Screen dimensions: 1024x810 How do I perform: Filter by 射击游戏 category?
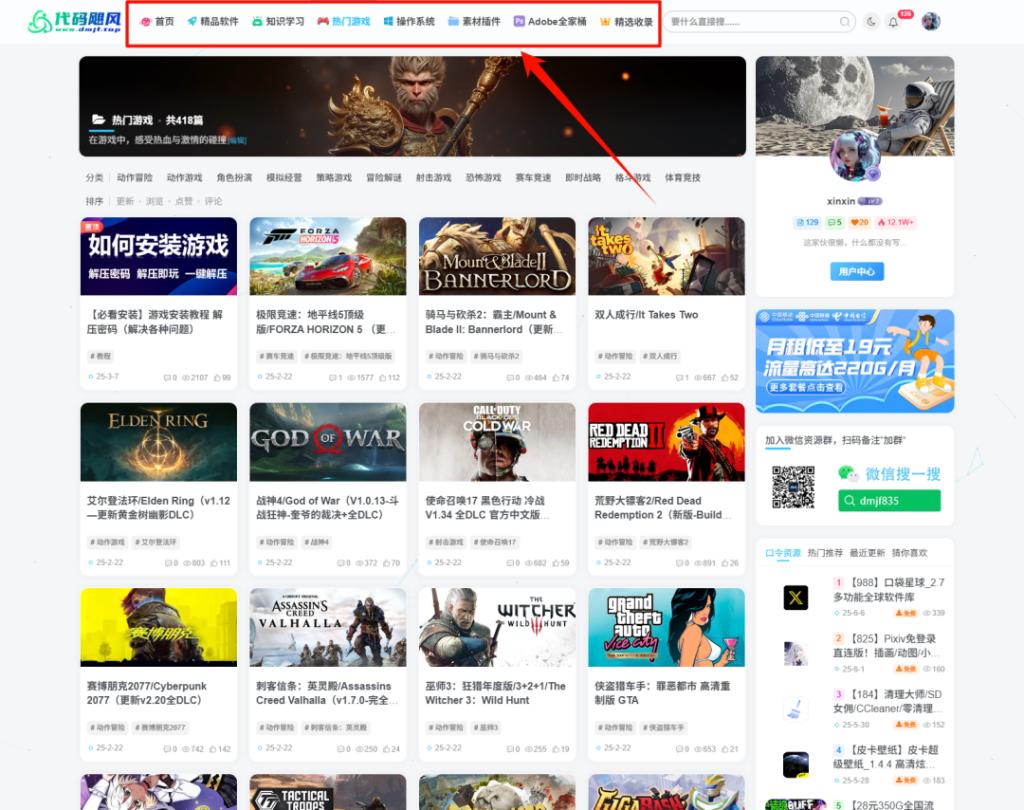(x=434, y=178)
